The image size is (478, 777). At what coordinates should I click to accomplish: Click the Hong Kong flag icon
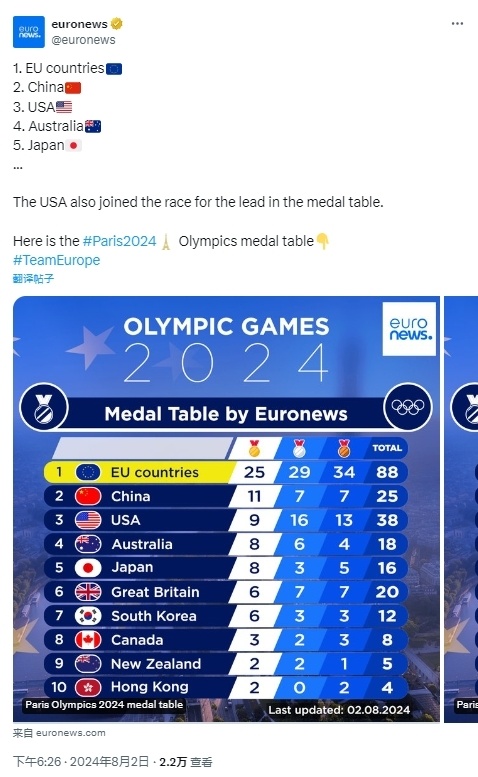coord(88,687)
